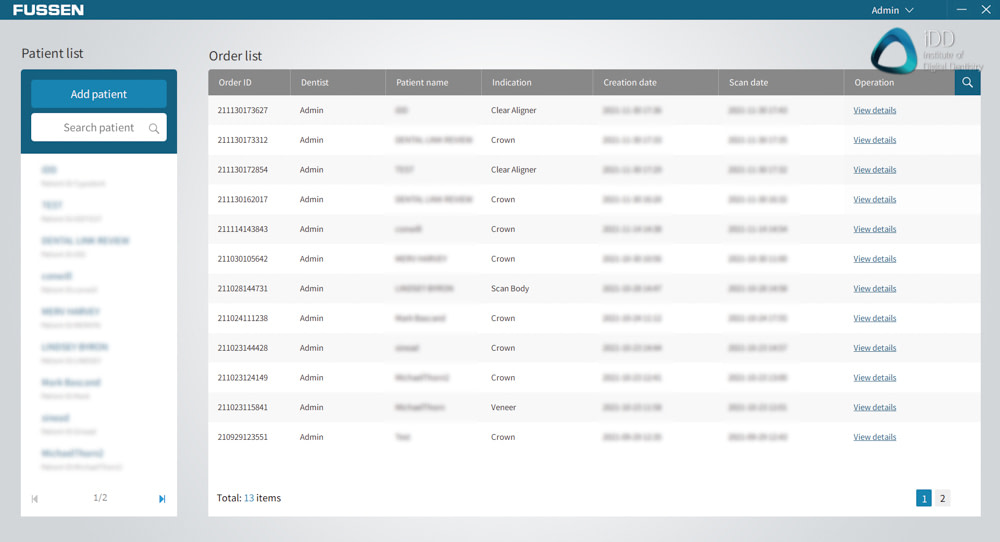The image size is (1000, 542).
Task: Click the Order ID column header
Action: pyautogui.click(x=249, y=82)
